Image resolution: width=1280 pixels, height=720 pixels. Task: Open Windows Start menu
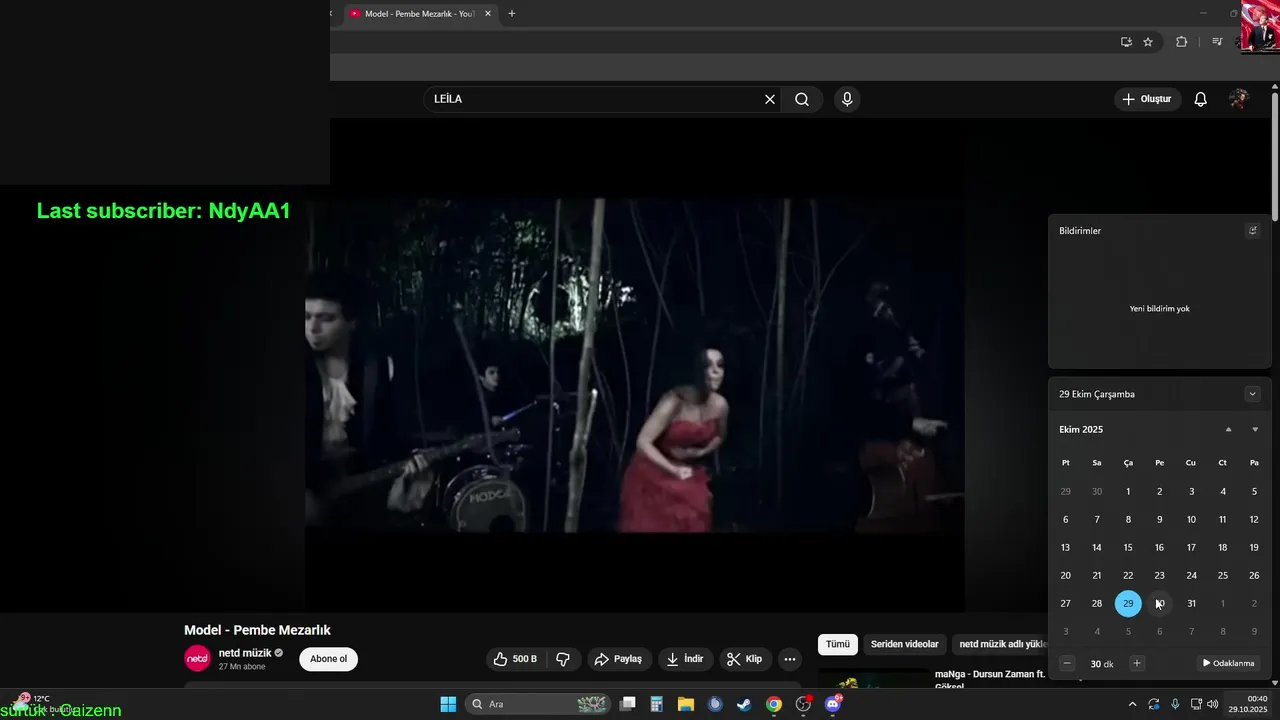[448, 704]
